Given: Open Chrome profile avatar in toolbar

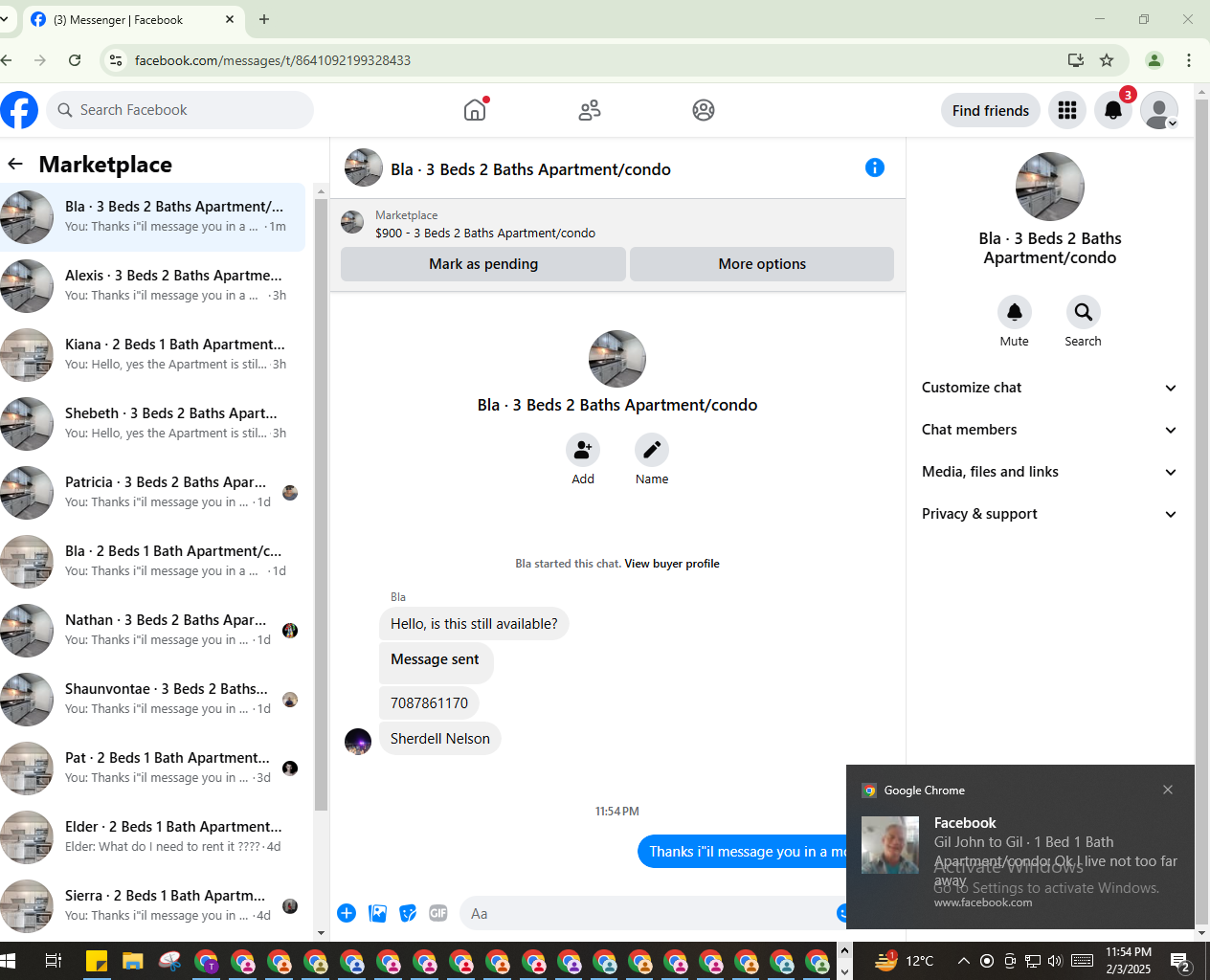Looking at the screenshot, I should click(x=1154, y=60).
